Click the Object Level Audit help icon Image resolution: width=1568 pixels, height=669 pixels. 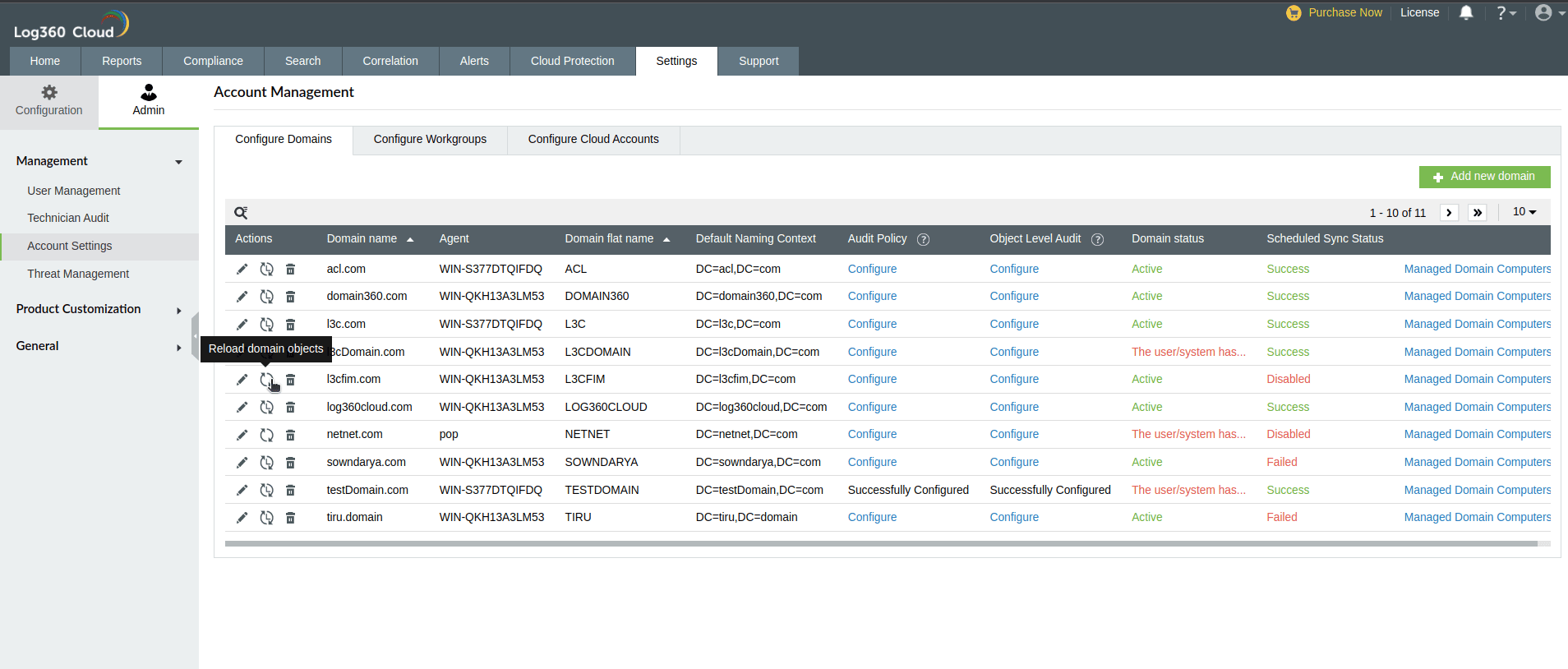pyautogui.click(x=1097, y=239)
